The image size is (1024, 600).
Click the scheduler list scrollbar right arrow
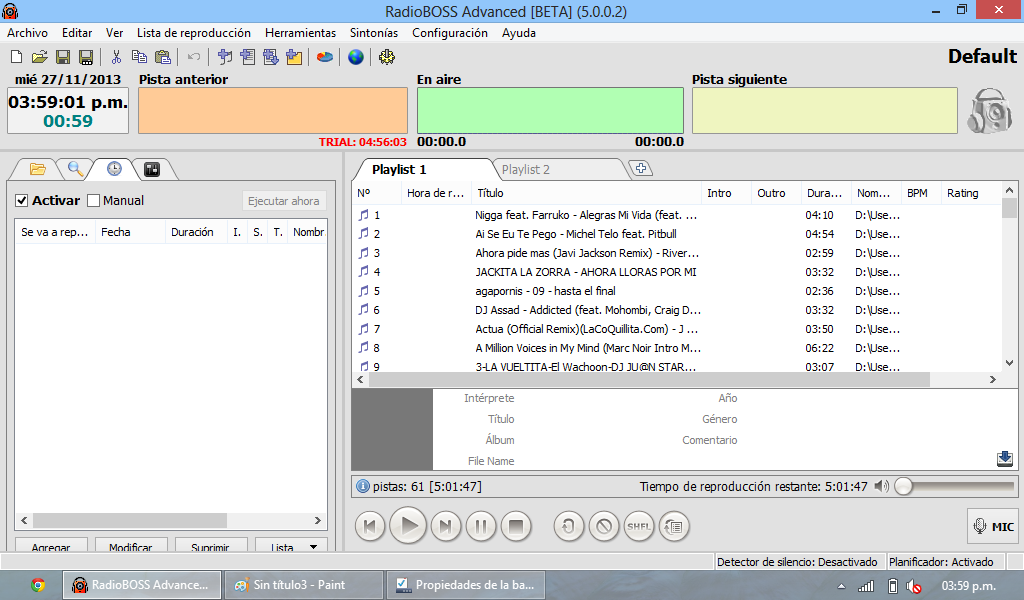tap(318, 520)
